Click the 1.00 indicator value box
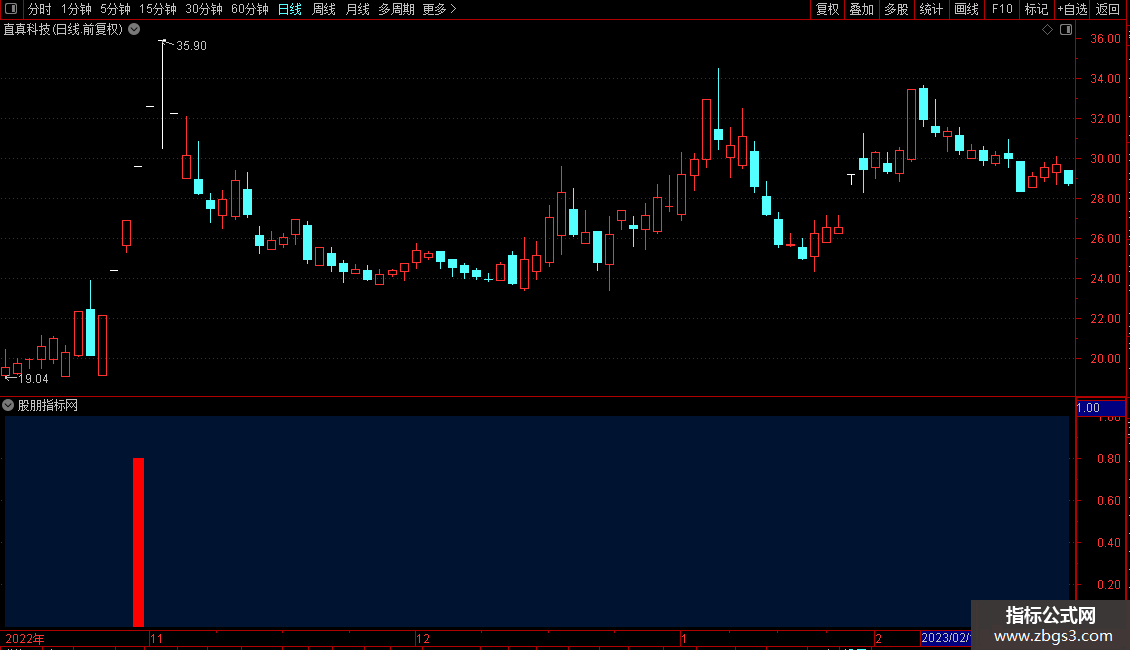The image size is (1130, 650). 1100,408
